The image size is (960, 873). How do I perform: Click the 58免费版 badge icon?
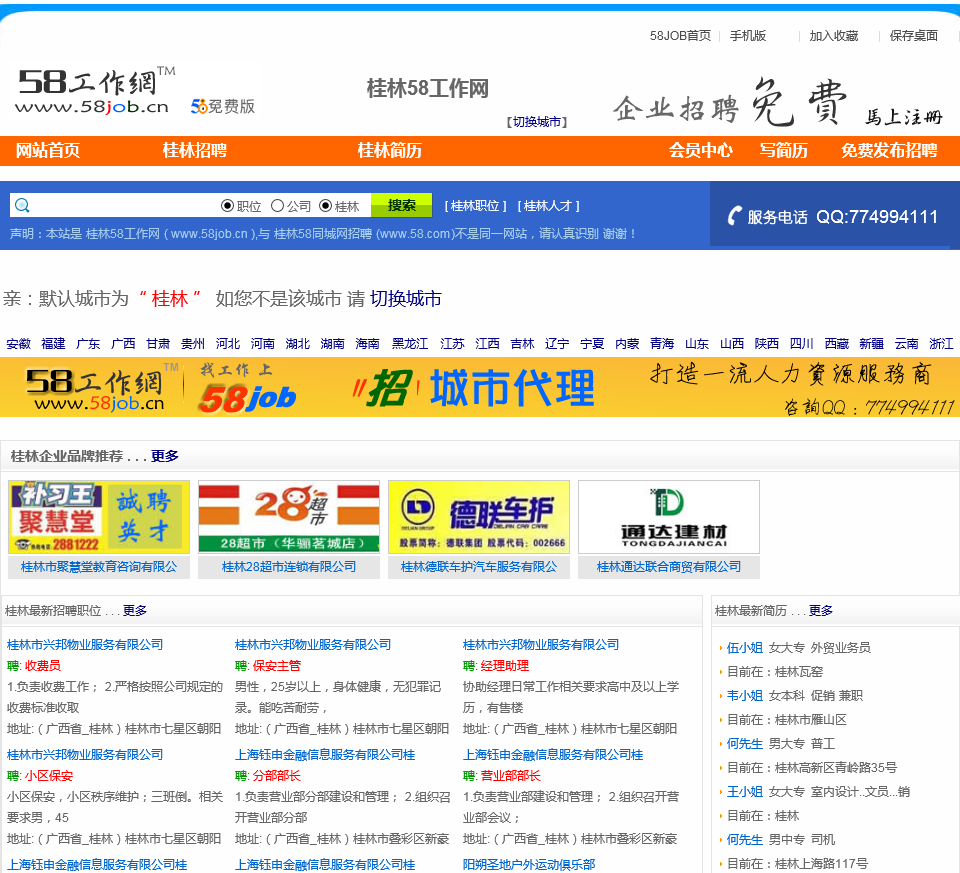tap(223, 107)
